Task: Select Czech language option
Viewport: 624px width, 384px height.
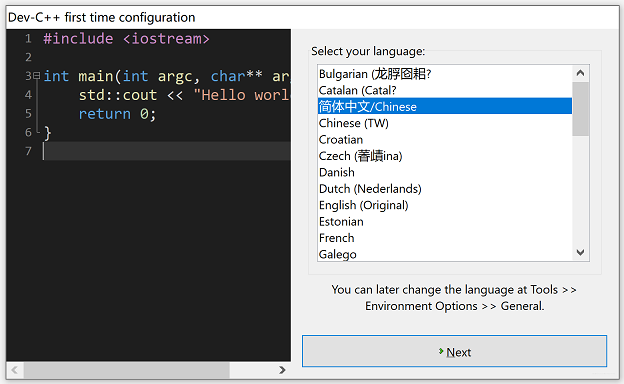Action: [x=445, y=156]
